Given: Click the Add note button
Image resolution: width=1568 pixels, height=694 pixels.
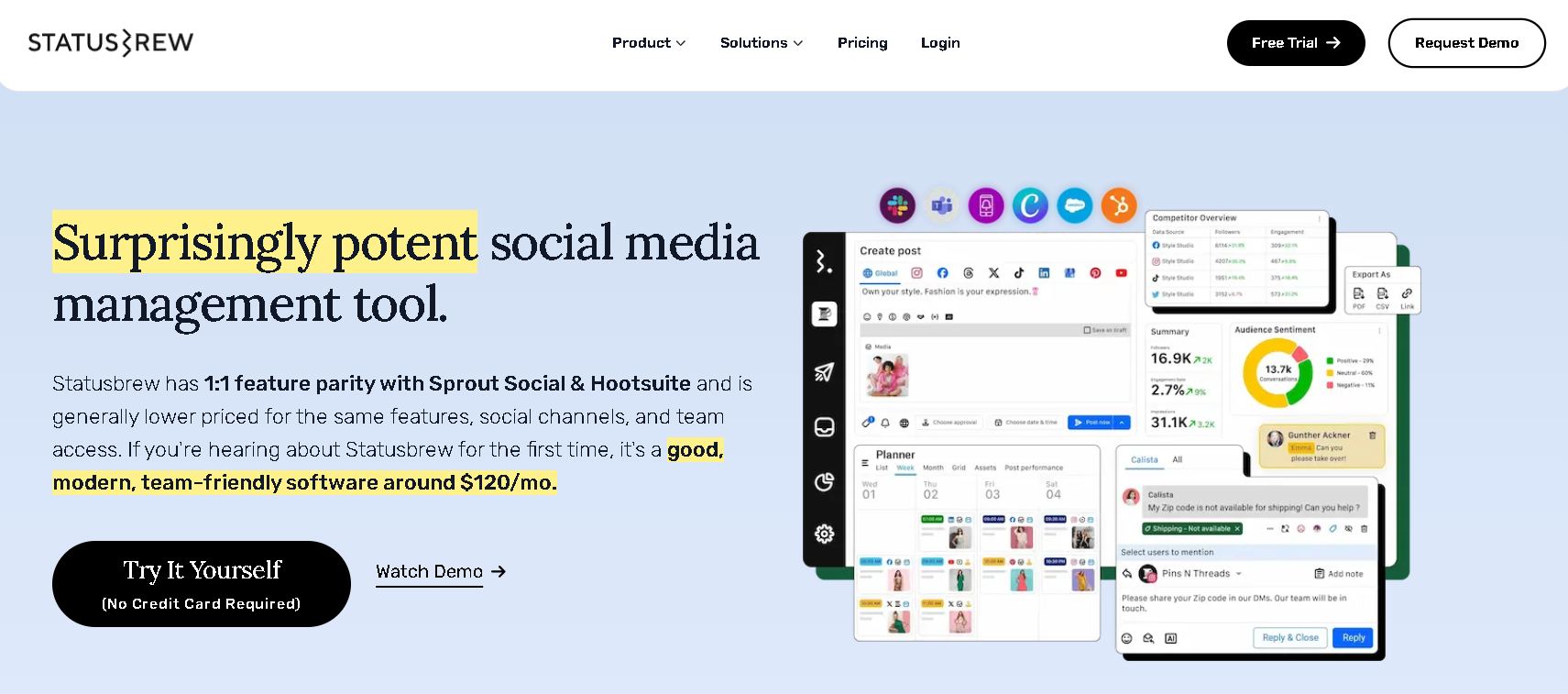Looking at the screenshot, I should (1339, 574).
